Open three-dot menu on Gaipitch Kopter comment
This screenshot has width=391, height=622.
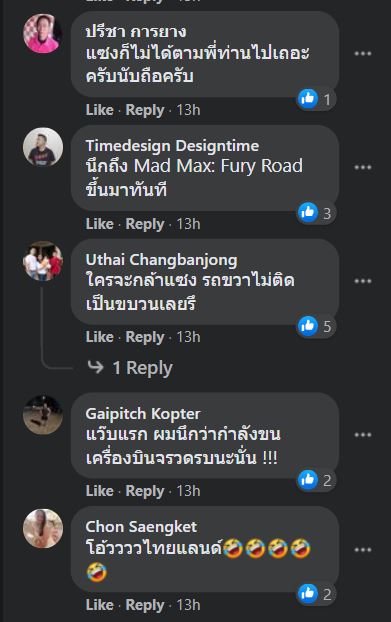pyautogui.click(x=362, y=435)
